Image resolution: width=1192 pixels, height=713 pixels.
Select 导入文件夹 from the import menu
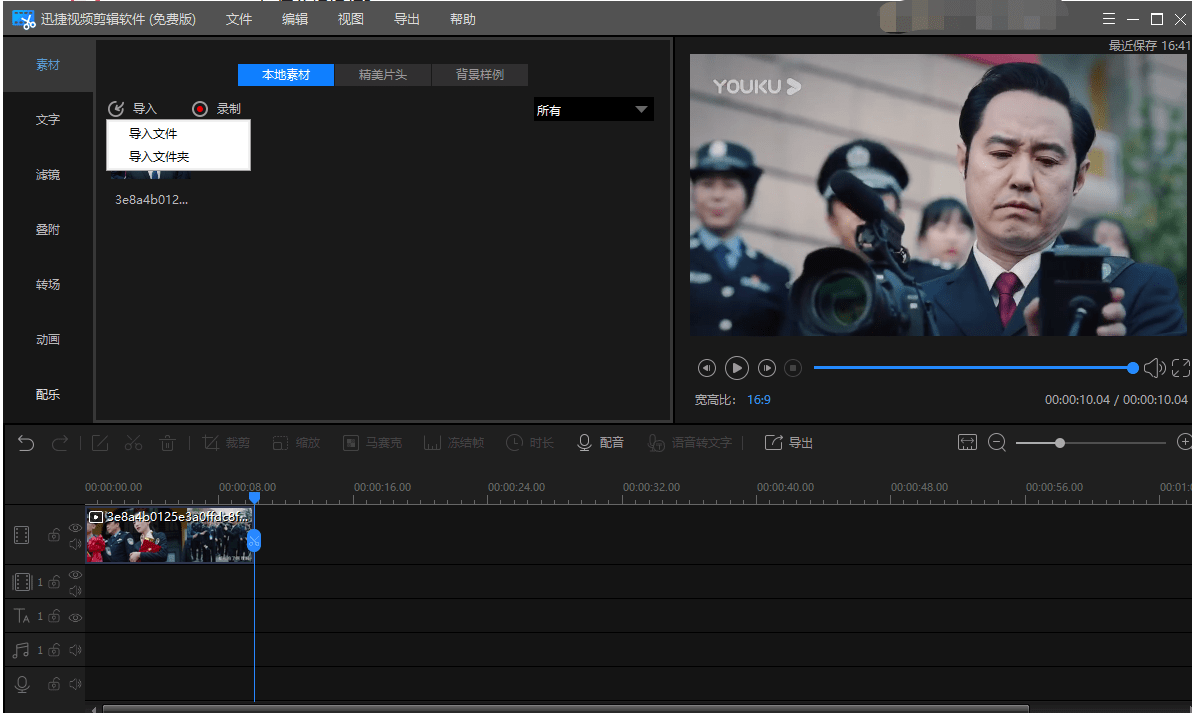click(x=159, y=157)
